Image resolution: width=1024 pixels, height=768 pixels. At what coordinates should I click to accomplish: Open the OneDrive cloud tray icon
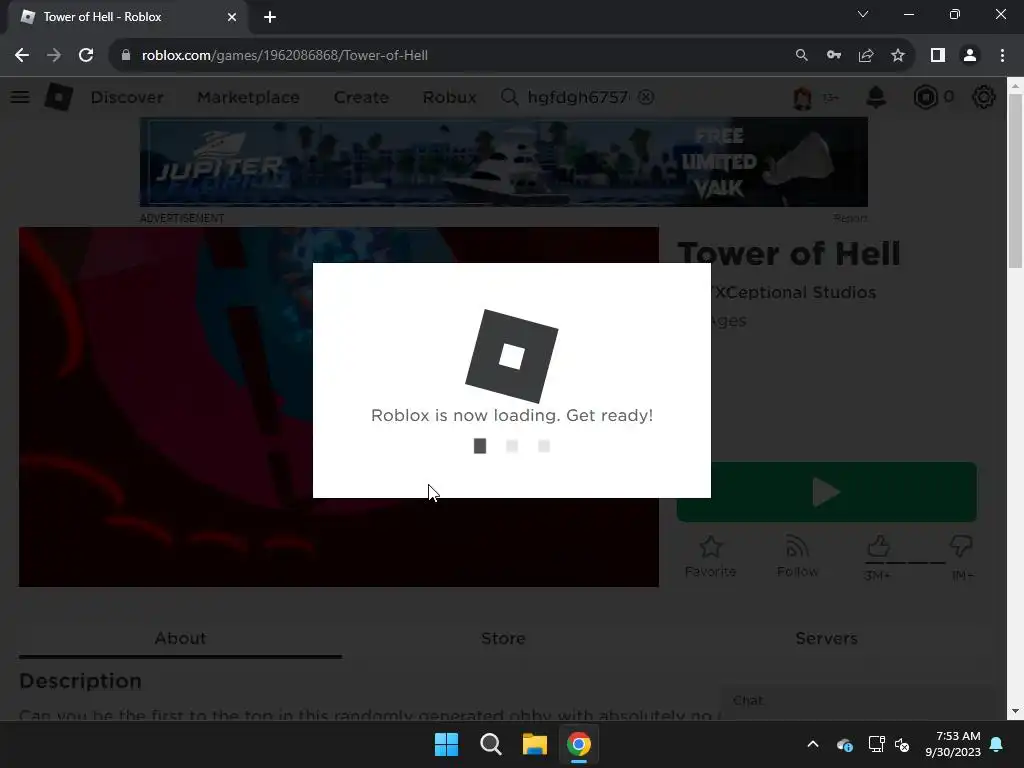[x=844, y=744]
